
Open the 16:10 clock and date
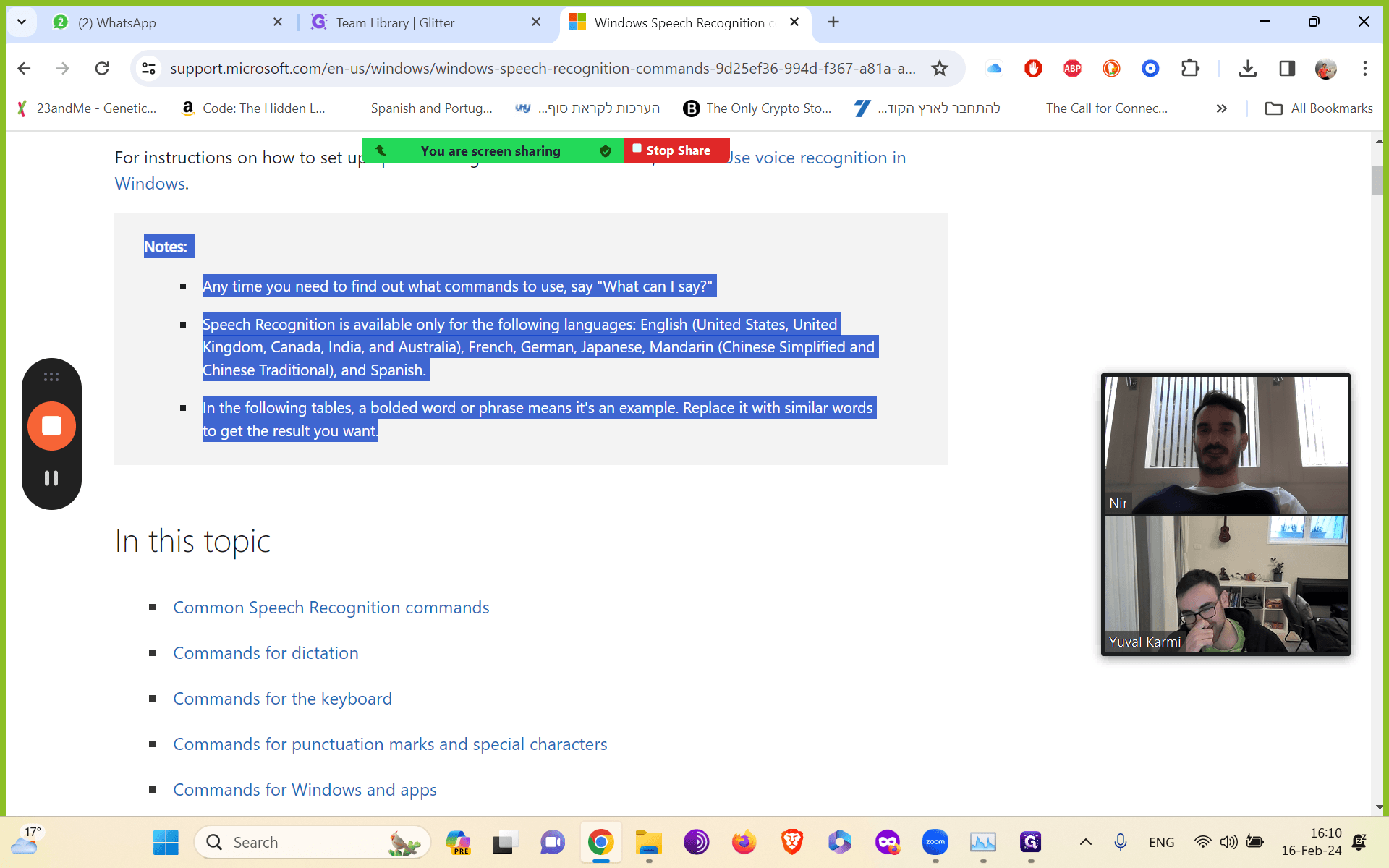click(x=1311, y=842)
